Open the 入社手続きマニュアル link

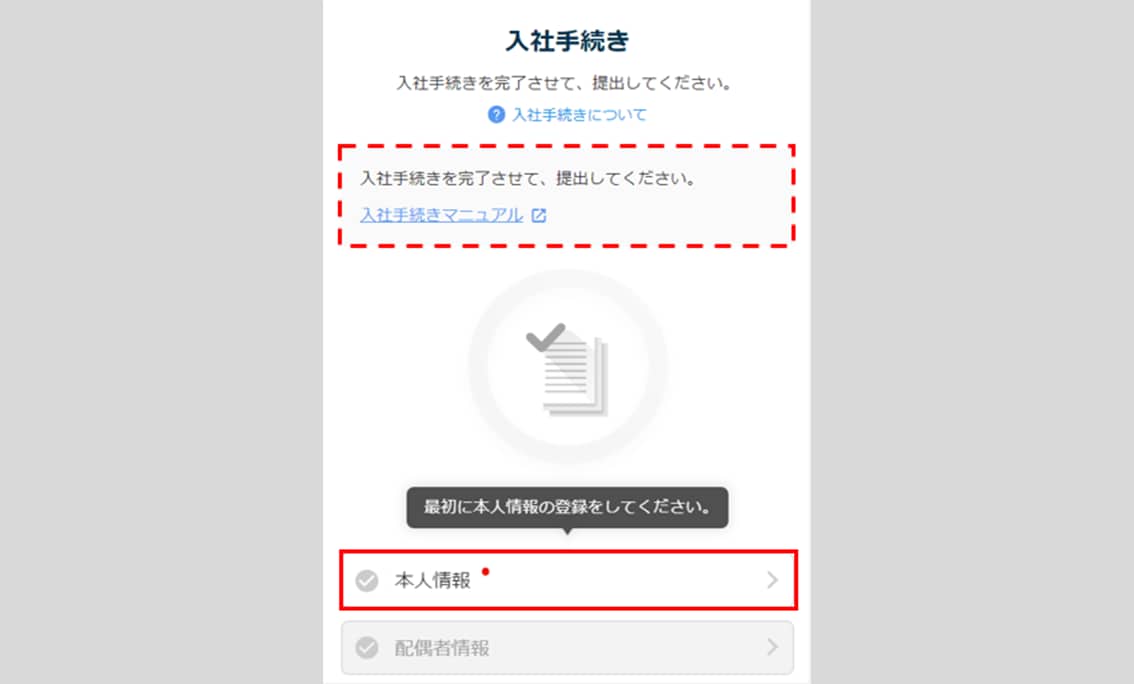(441, 215)
